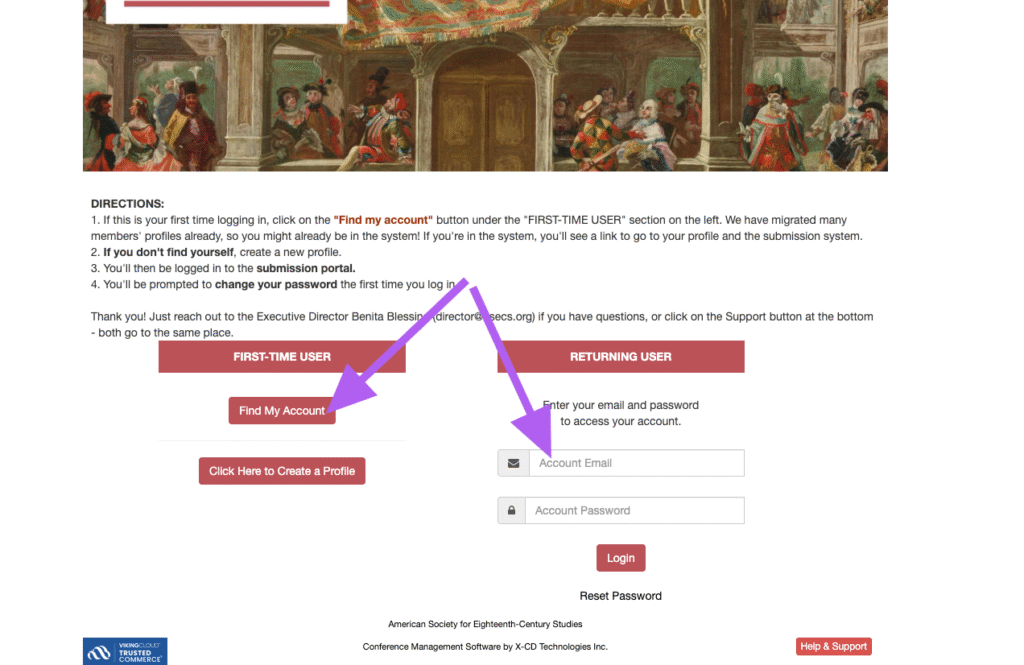This screenshot has width=1024, height=665.
Task: Focus the Account Email input field
Action: (x=637, y=463)
